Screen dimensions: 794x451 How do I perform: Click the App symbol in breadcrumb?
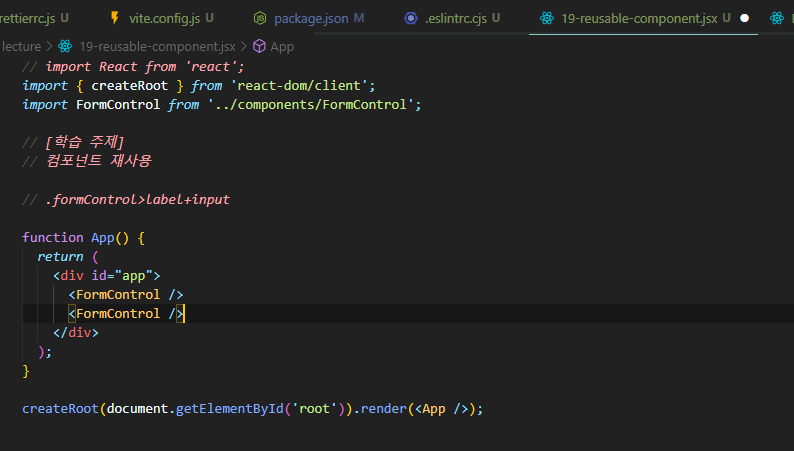click(x=282, y=47)
